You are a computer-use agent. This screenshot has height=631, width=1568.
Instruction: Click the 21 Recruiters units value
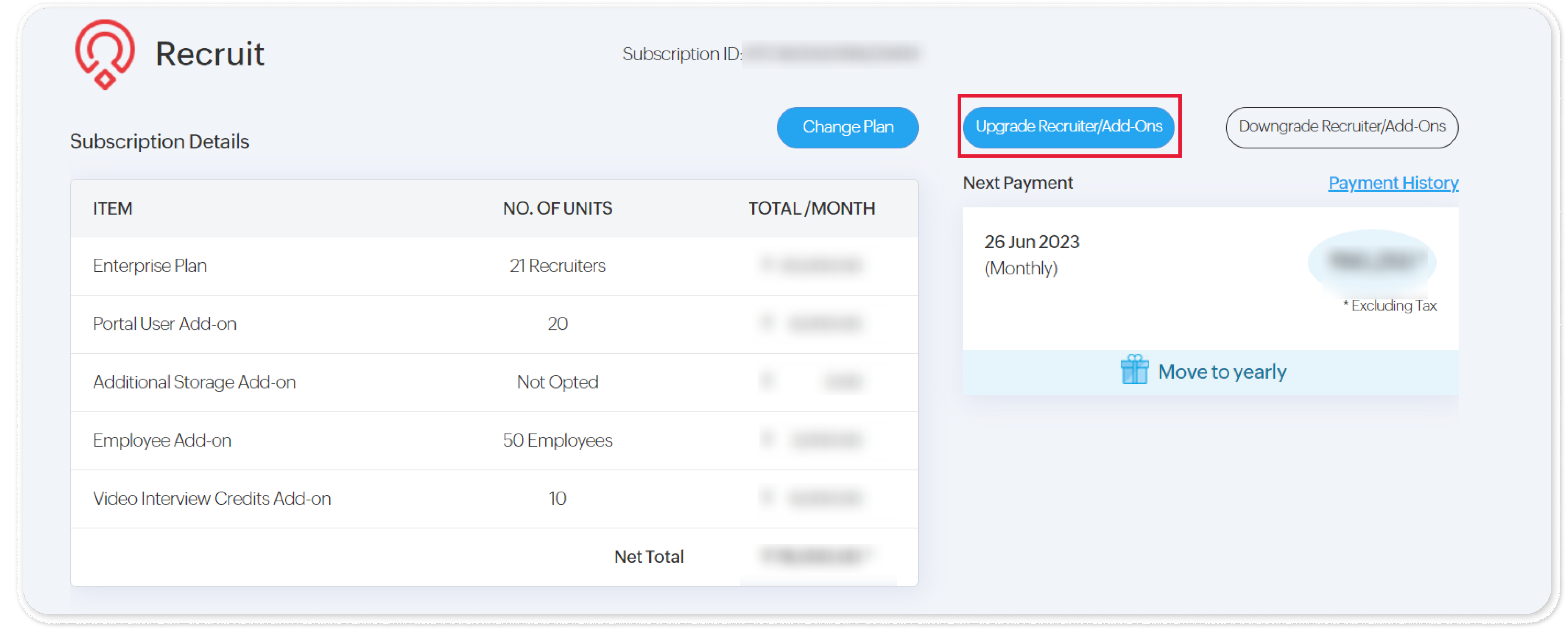(x=557, y=265)
